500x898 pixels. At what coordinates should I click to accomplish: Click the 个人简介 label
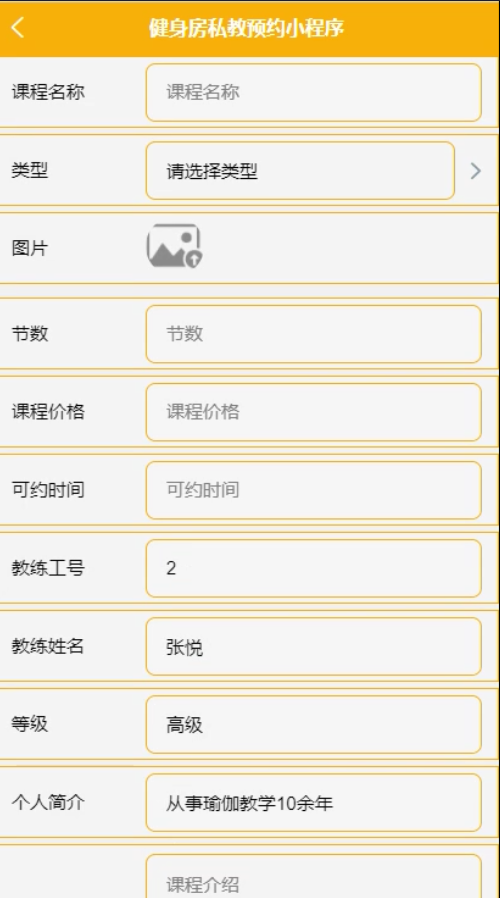click(x=48, y=802)
